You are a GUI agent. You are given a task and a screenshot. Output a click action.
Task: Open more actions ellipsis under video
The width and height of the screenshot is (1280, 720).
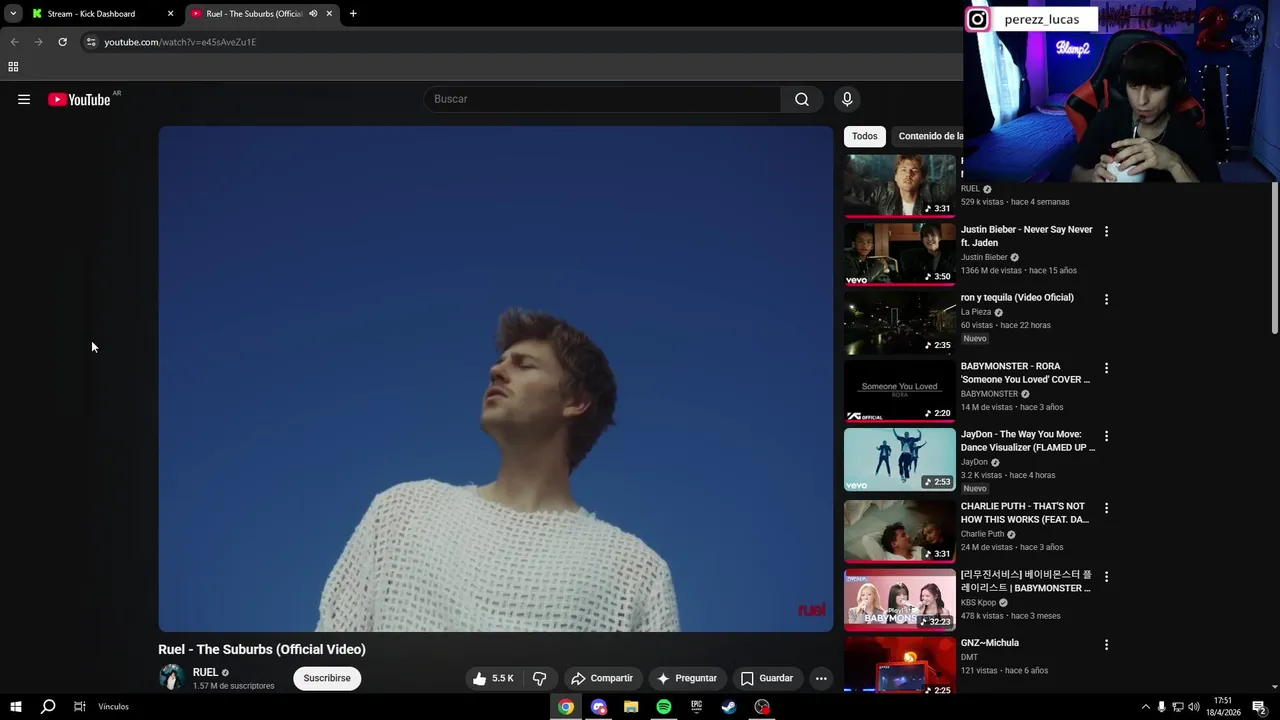[821, 678]
